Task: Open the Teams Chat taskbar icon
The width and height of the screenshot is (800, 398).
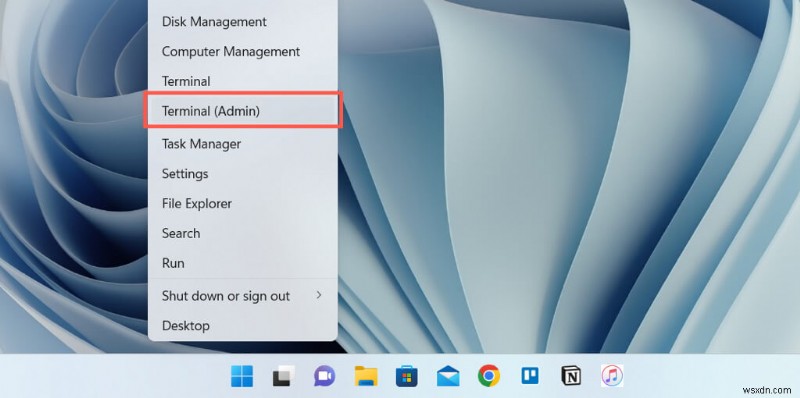Action: coord(324,377)
